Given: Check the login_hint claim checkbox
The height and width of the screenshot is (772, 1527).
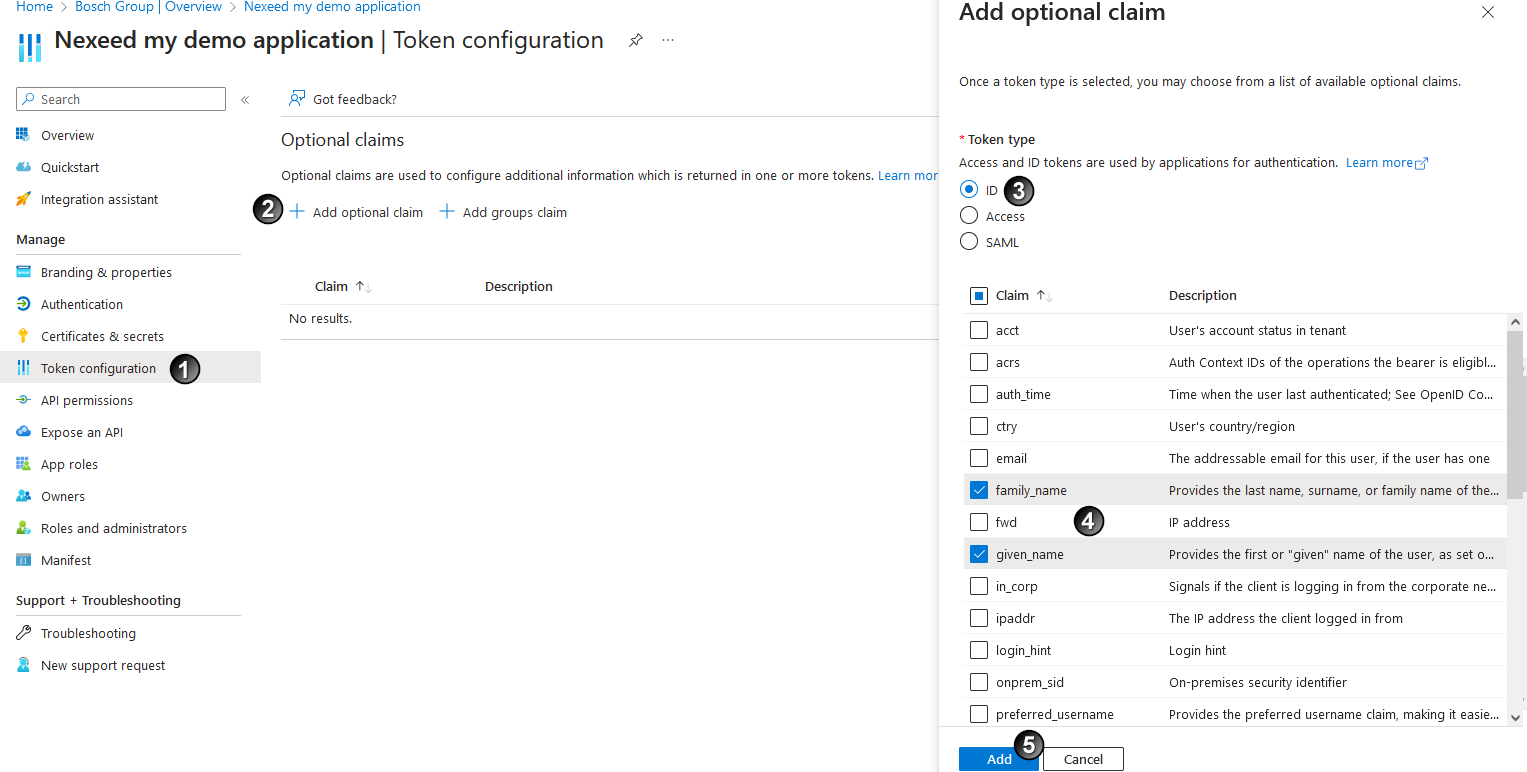Looking at the screenshot, I should coord(979,650).
